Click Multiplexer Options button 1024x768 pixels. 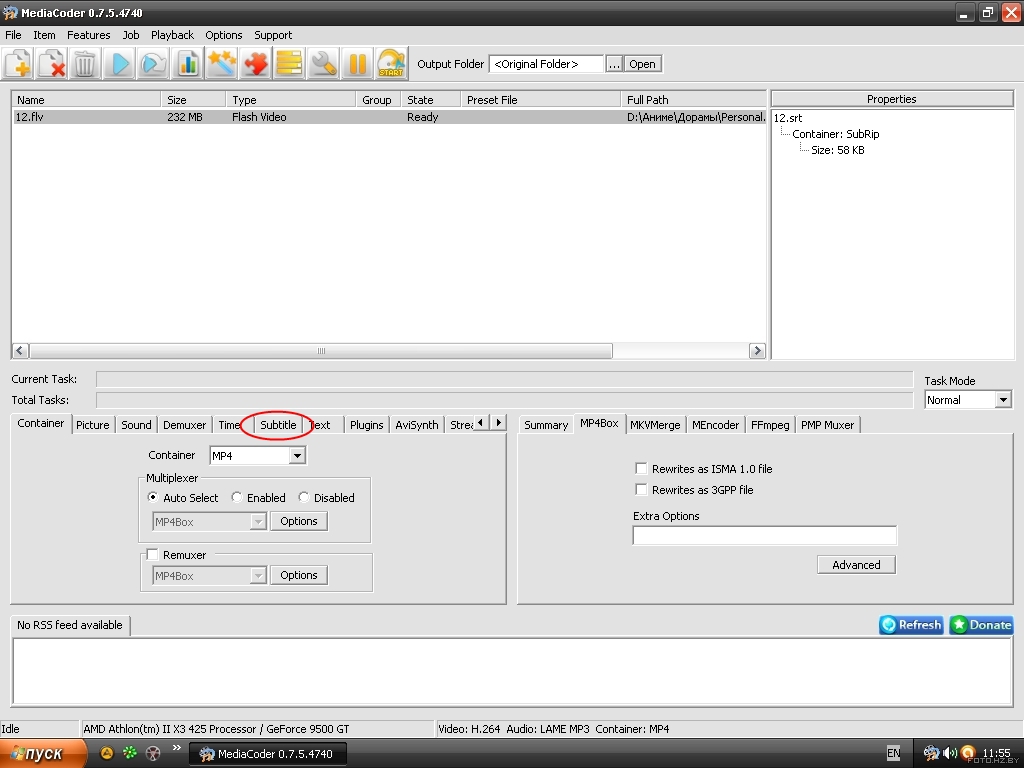pos(299,521)
